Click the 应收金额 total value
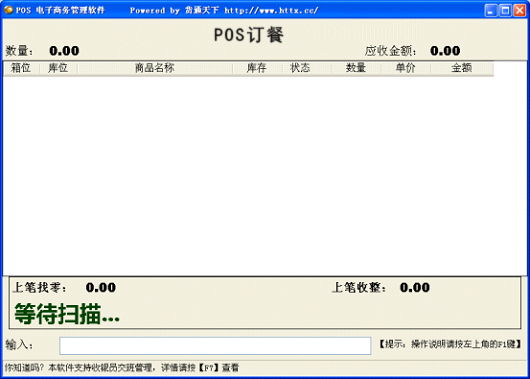This screenshot has width=530, height=379. point(445,51)
